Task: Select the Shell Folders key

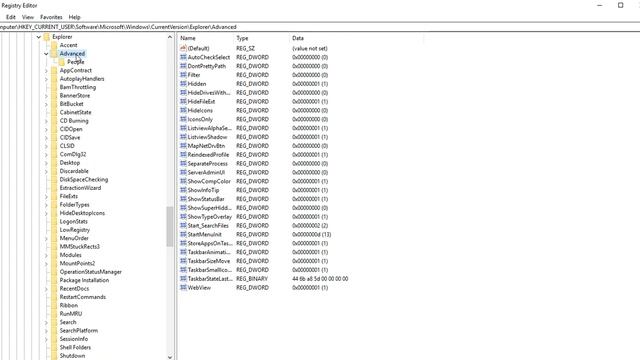Action: coord(75,347)
